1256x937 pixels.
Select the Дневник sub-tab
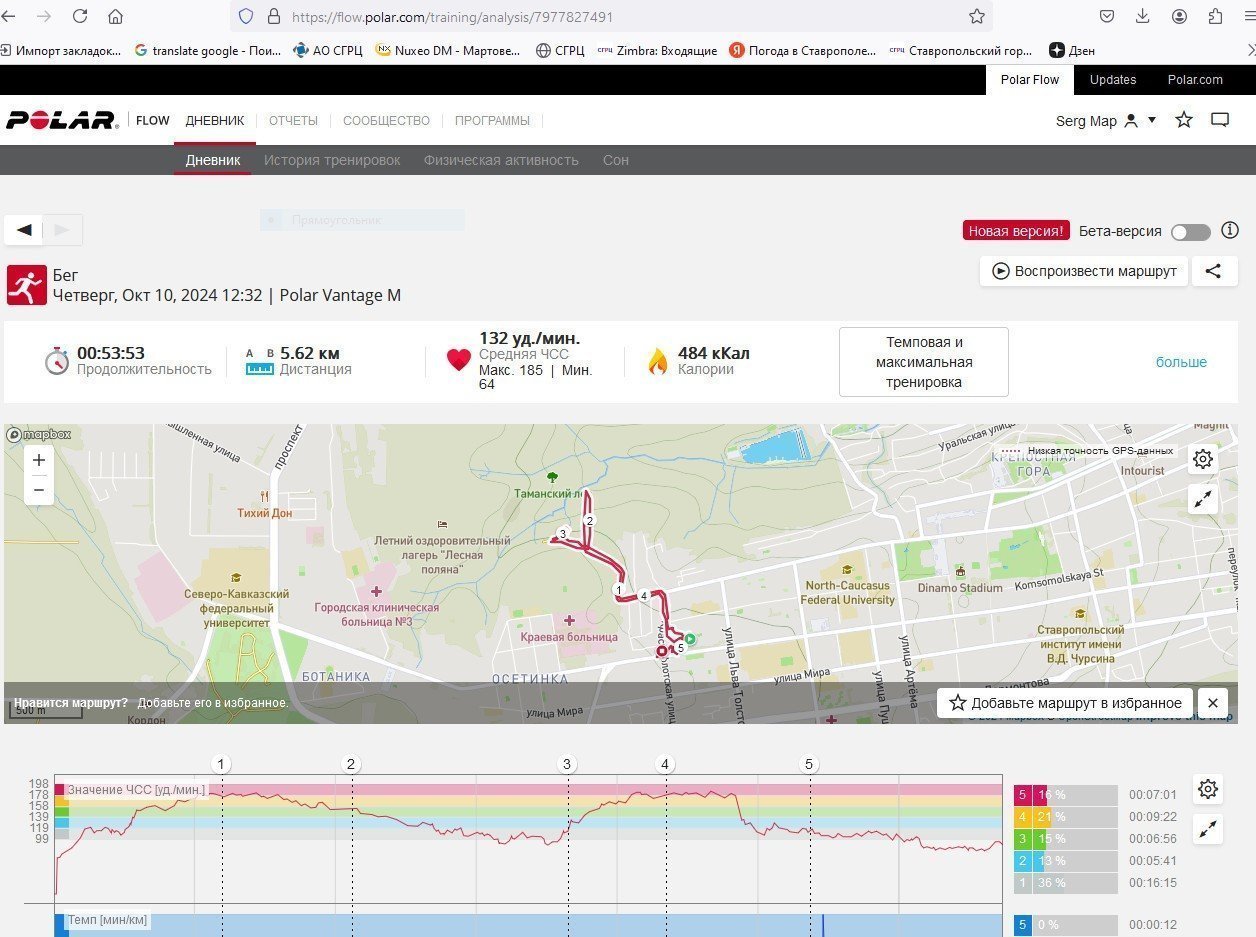(x=213, y=160)
